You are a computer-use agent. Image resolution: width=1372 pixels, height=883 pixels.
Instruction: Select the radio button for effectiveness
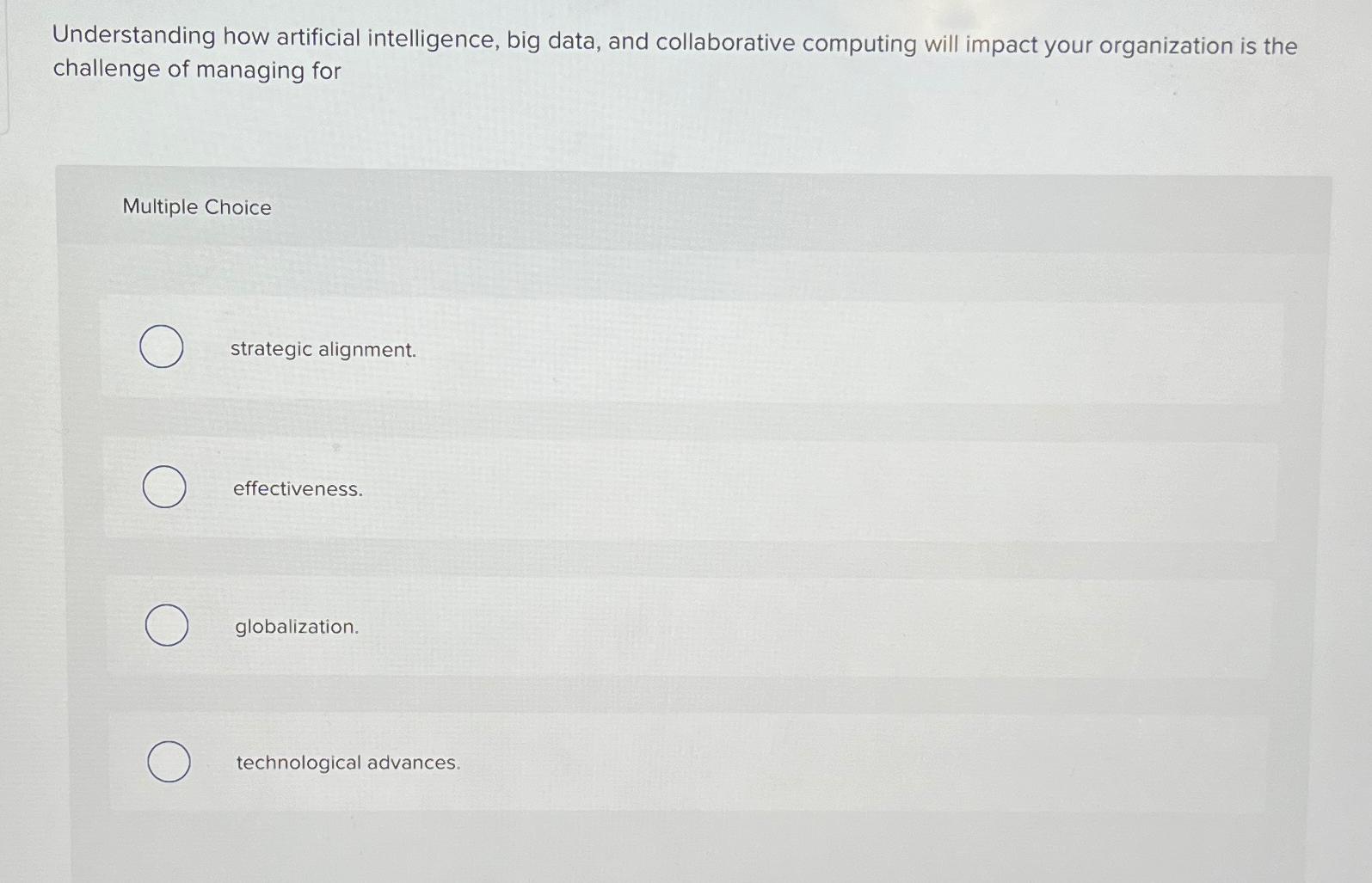[x=163, y=487]
